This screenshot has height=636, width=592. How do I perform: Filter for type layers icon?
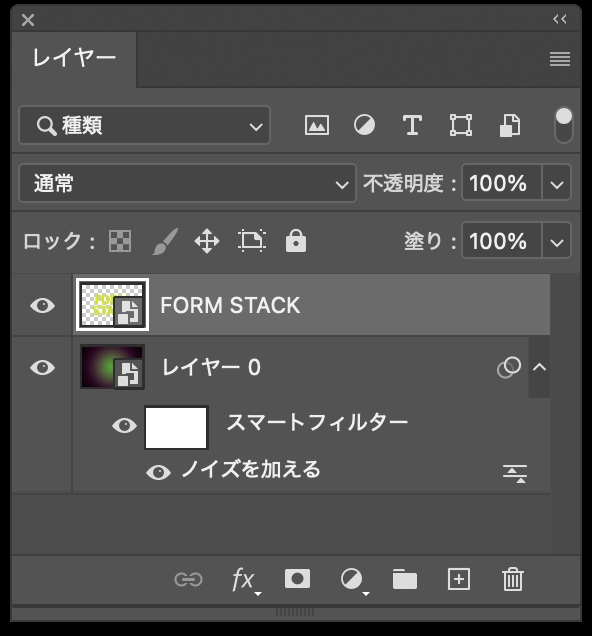[x=412, y=125]
